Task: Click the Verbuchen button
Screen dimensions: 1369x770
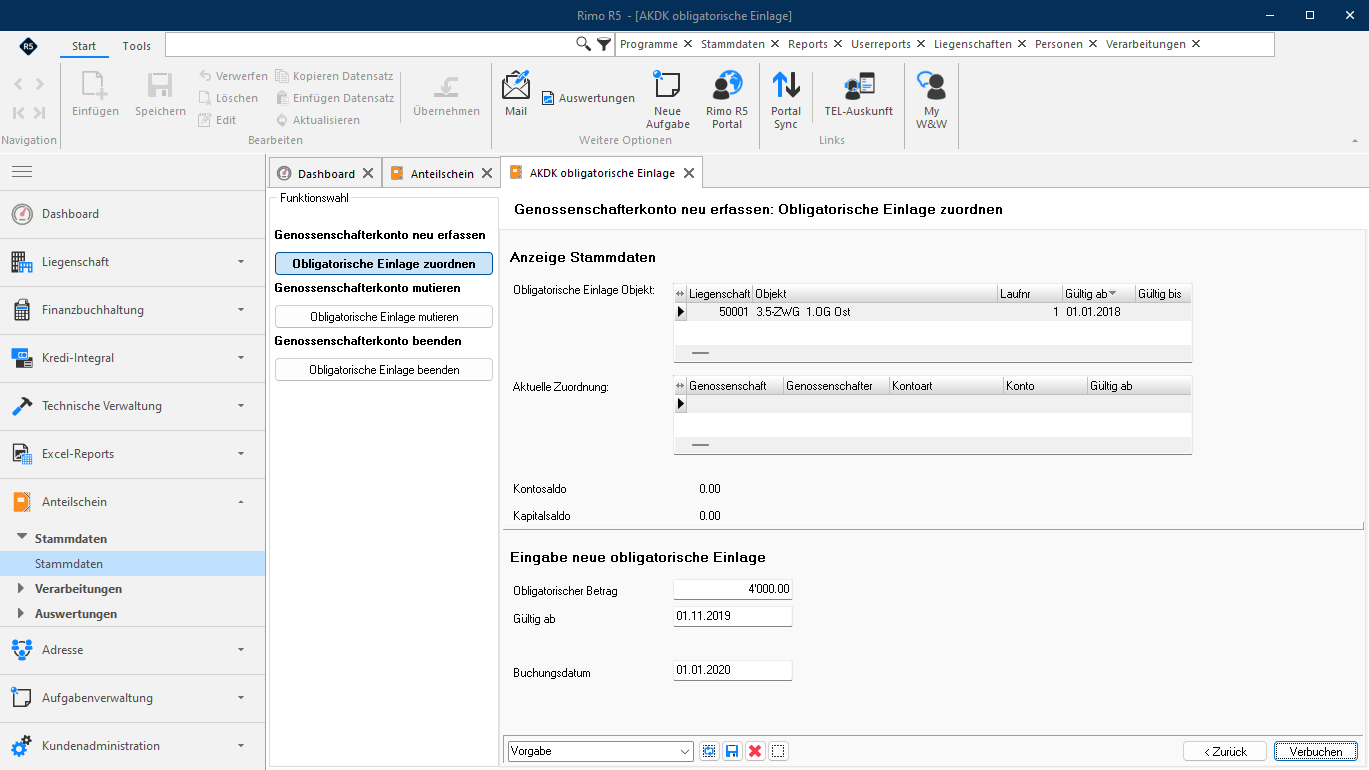Action: (1316, 751)
